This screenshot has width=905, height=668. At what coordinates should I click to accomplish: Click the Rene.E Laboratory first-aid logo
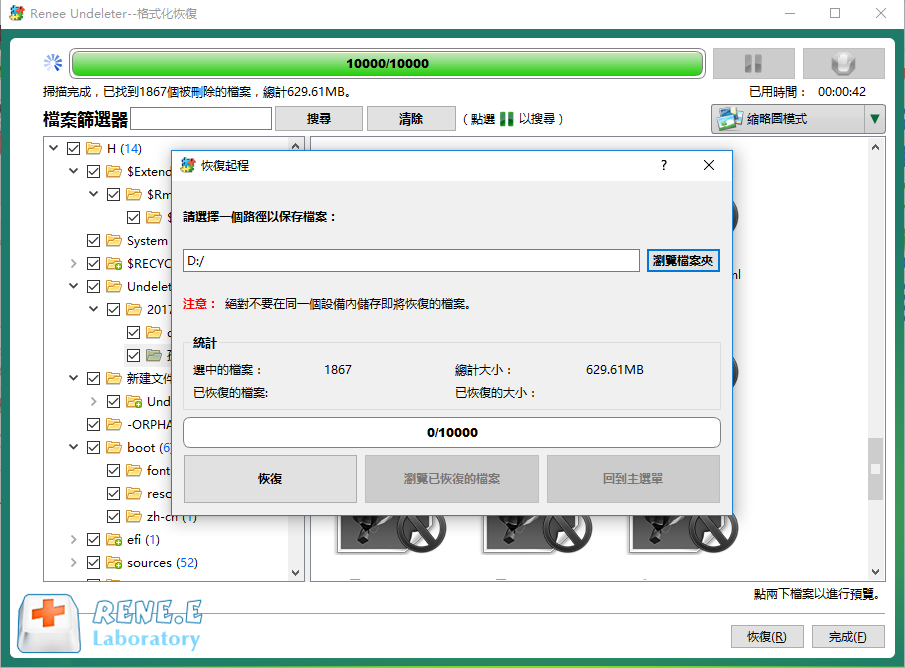pos(48,624)
